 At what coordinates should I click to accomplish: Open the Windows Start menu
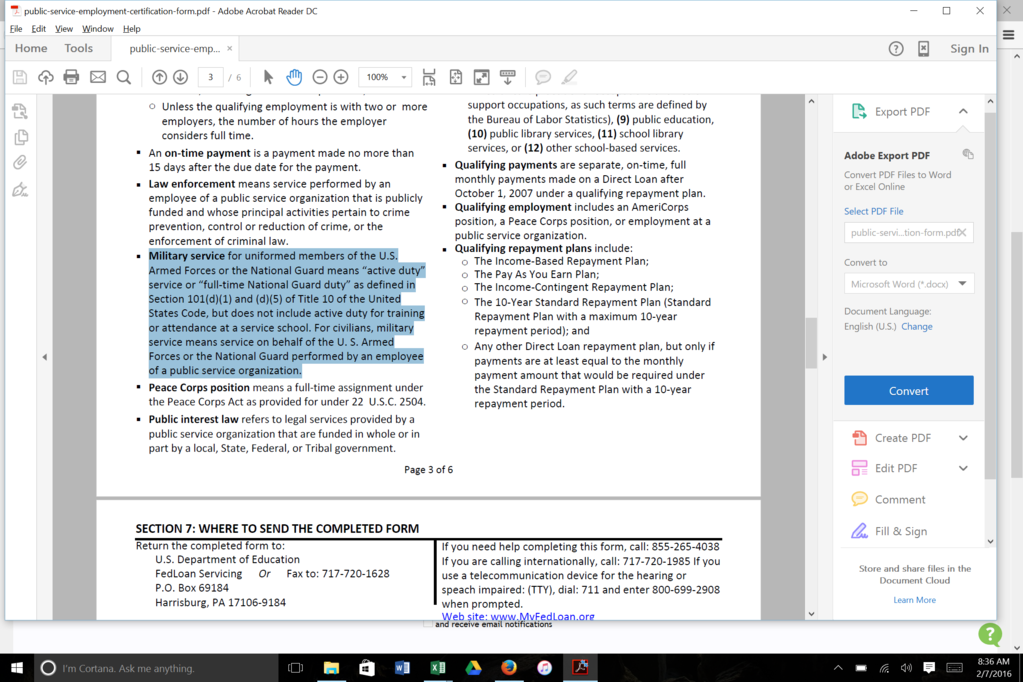click(x=17, y=668)
